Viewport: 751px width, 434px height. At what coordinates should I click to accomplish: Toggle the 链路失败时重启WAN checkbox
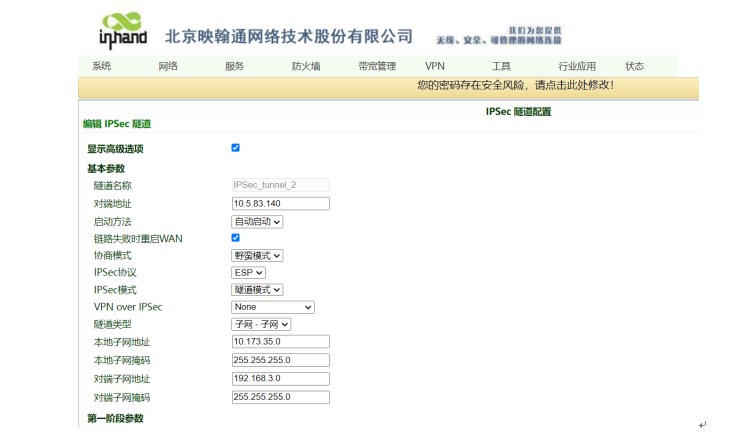(x=236, y=238)
